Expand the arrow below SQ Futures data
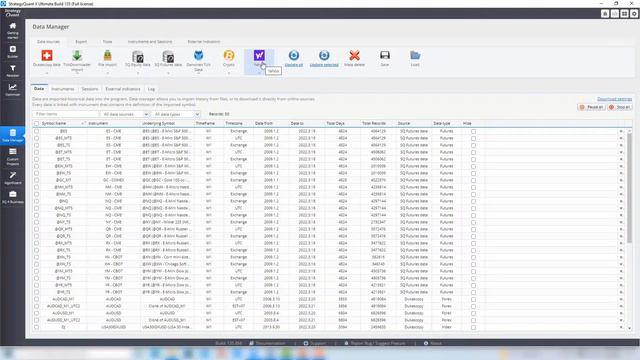This screenshot has height=360, width=640. [168, 73]
